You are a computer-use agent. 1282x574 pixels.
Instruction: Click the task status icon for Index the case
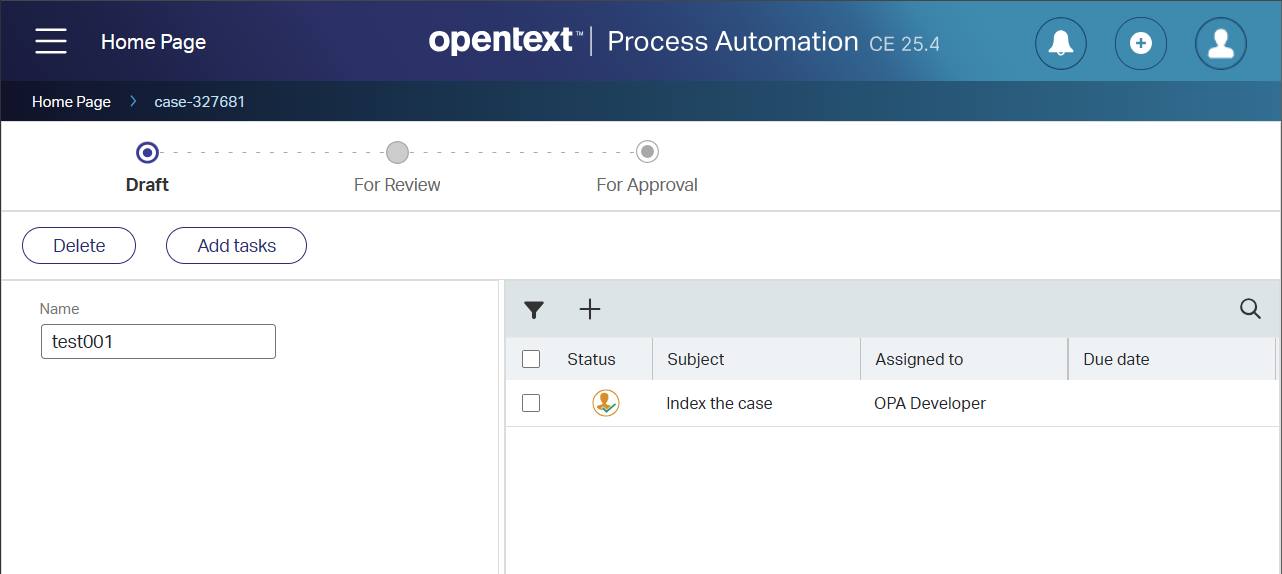point(605,403)
